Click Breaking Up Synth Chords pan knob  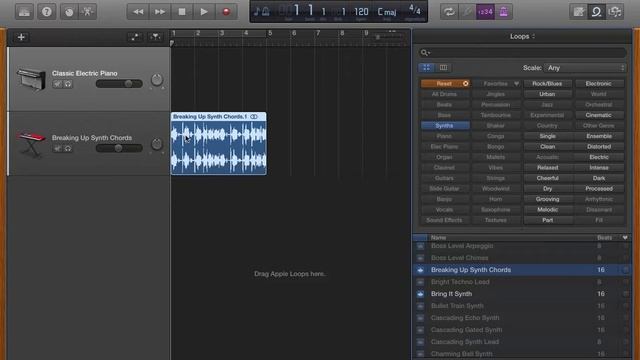[157, 144]
